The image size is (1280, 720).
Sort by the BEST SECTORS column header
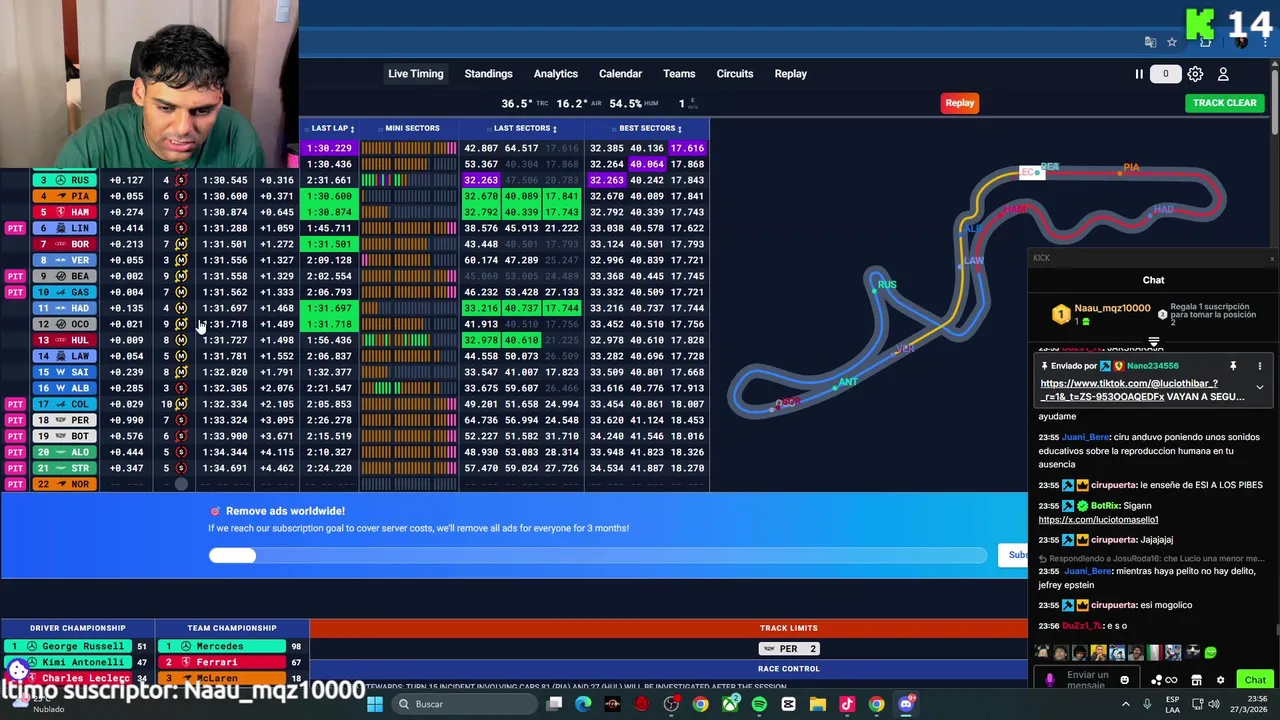click(650, 128)
